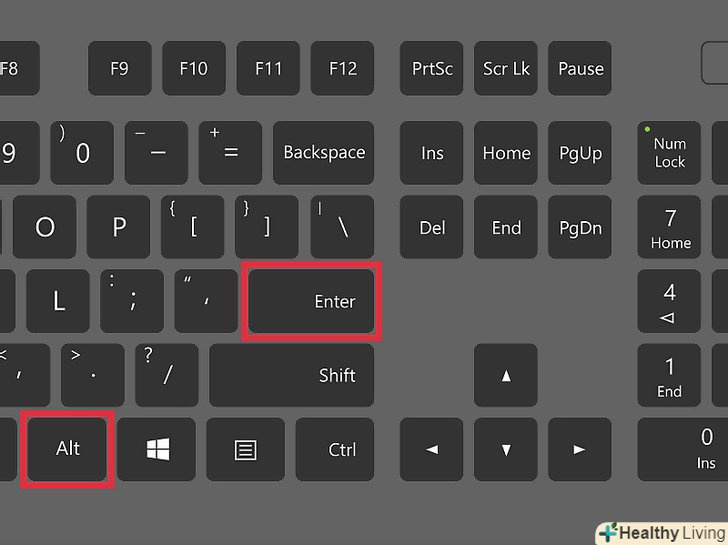Click the F12 function key
This screenshot has height=545, width=728.
click(x=342, y=68)
